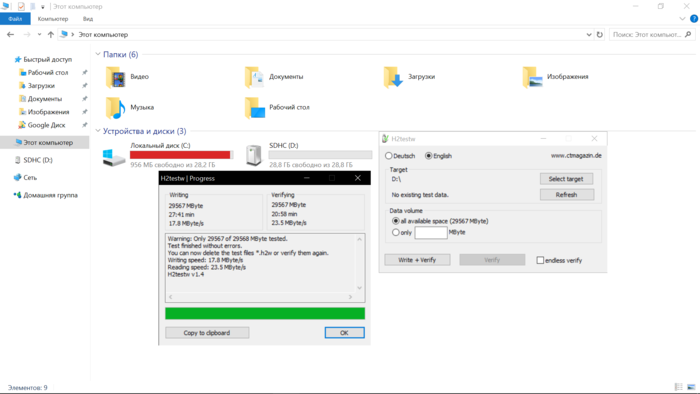Screen dimensions: 700x394
Task: Choose the only MByte radio option
Action: pos(396,232)
